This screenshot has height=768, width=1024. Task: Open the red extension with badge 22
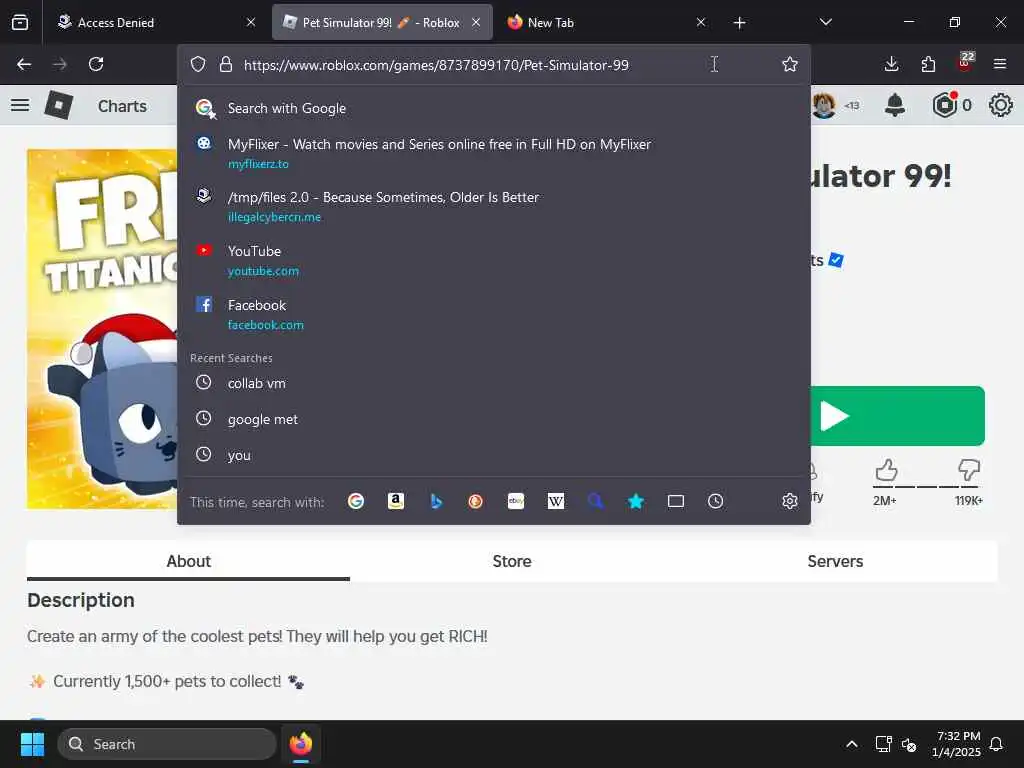click(965, 63)
